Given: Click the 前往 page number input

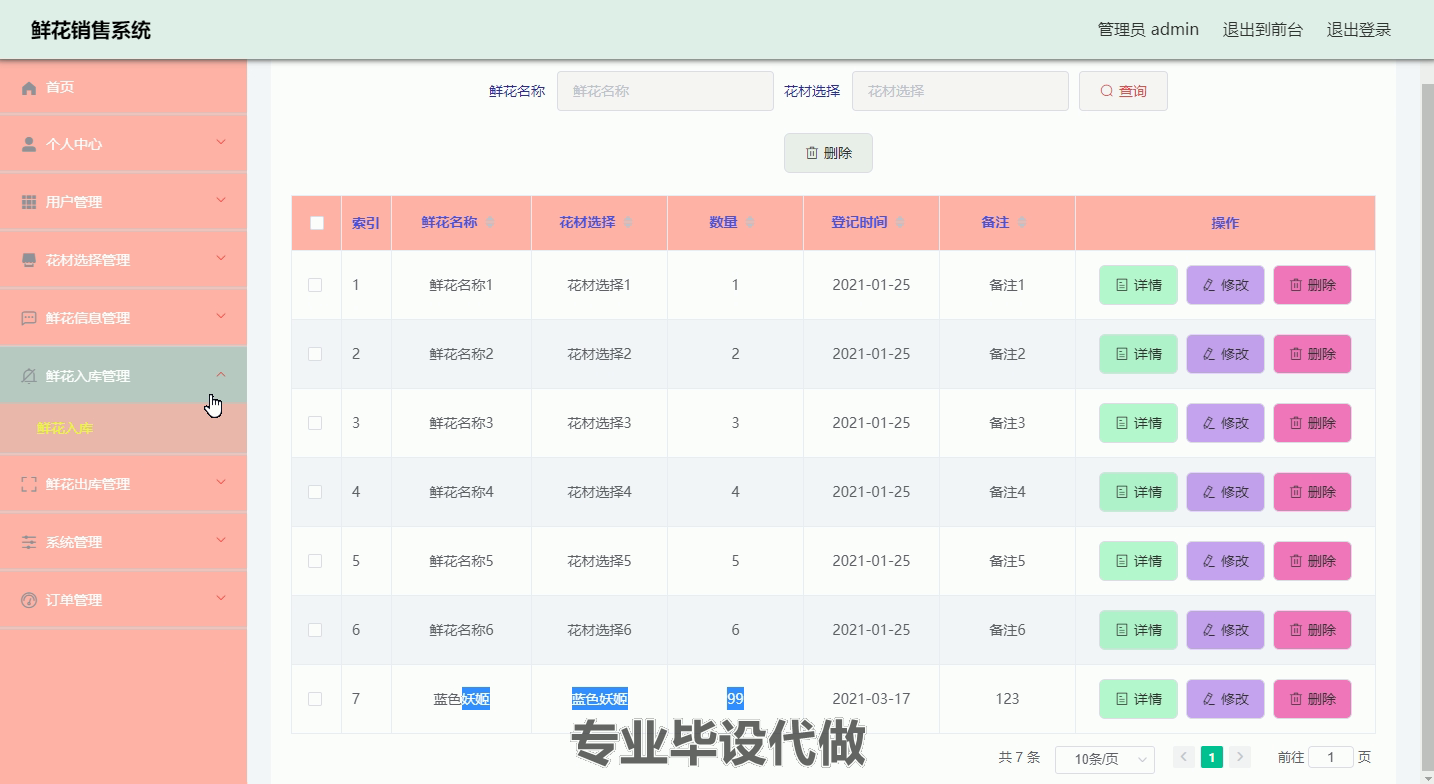Looking at the screenshot, I should pyautogui.click(x=1330, y=757).
